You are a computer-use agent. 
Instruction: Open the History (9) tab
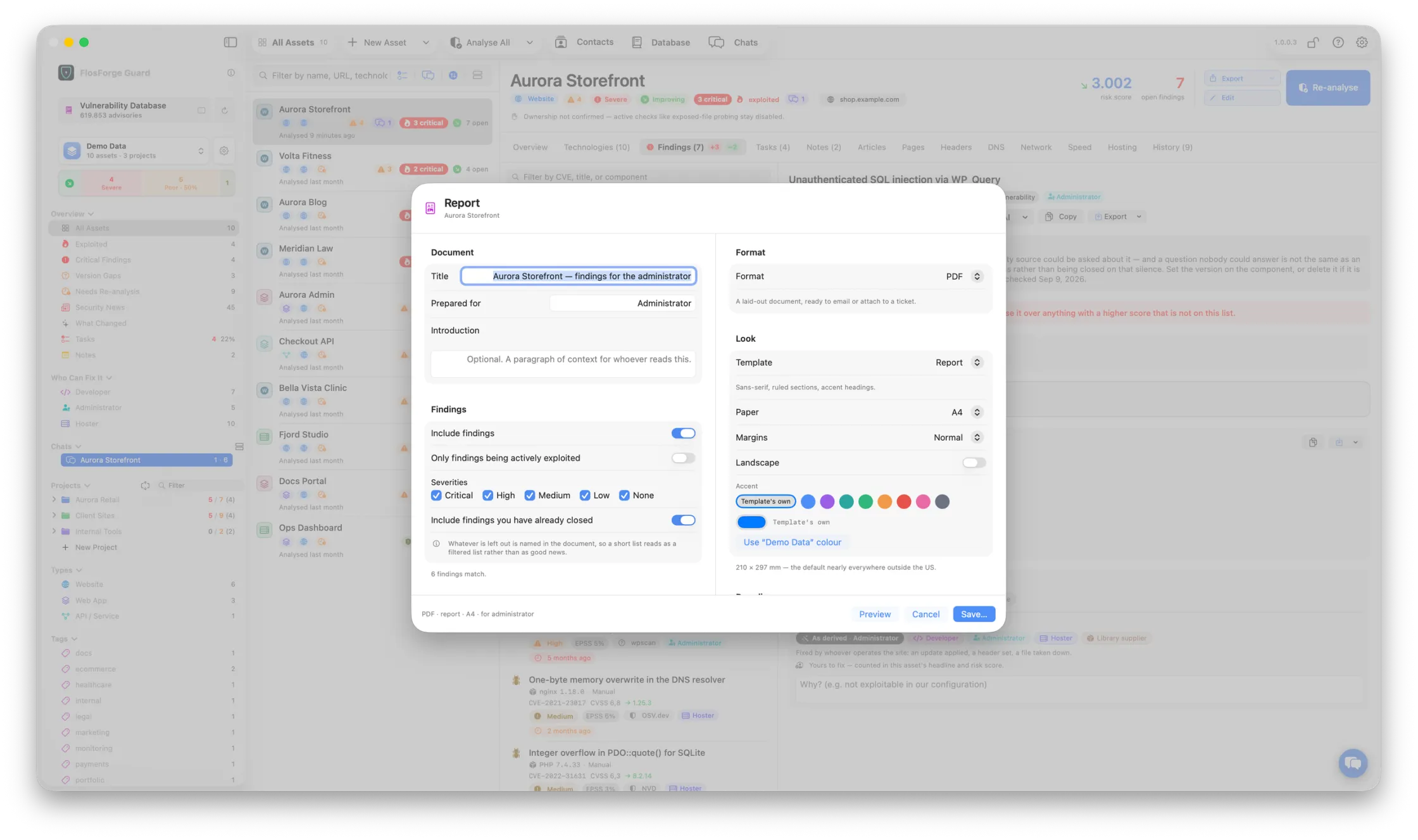pos(1172,147)
